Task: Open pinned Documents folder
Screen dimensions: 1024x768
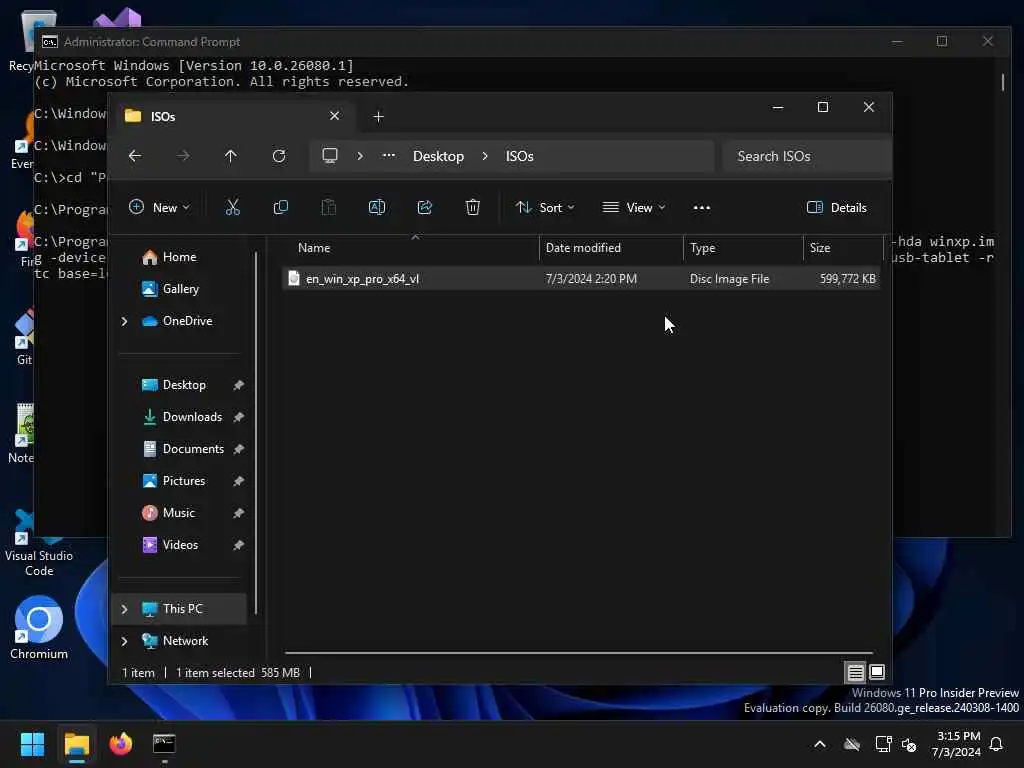Action: [x=193, y=449]
